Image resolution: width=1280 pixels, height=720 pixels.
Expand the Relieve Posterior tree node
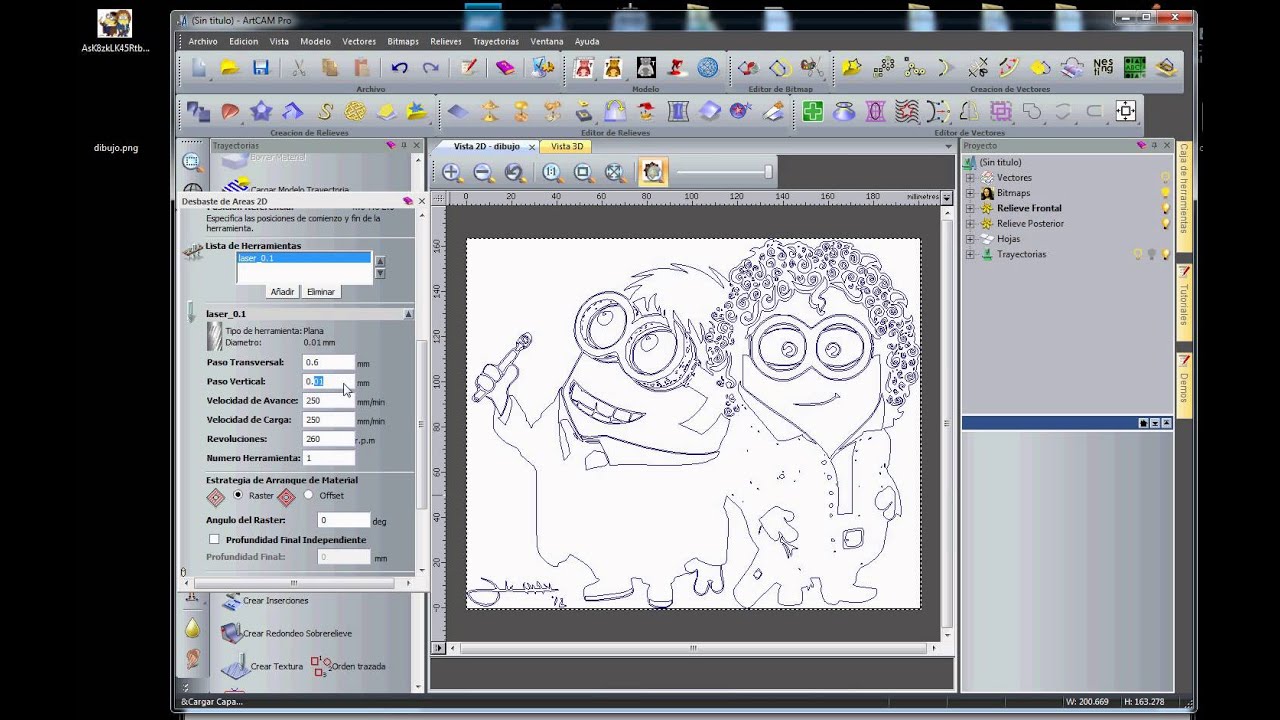[x=969, y=223]
